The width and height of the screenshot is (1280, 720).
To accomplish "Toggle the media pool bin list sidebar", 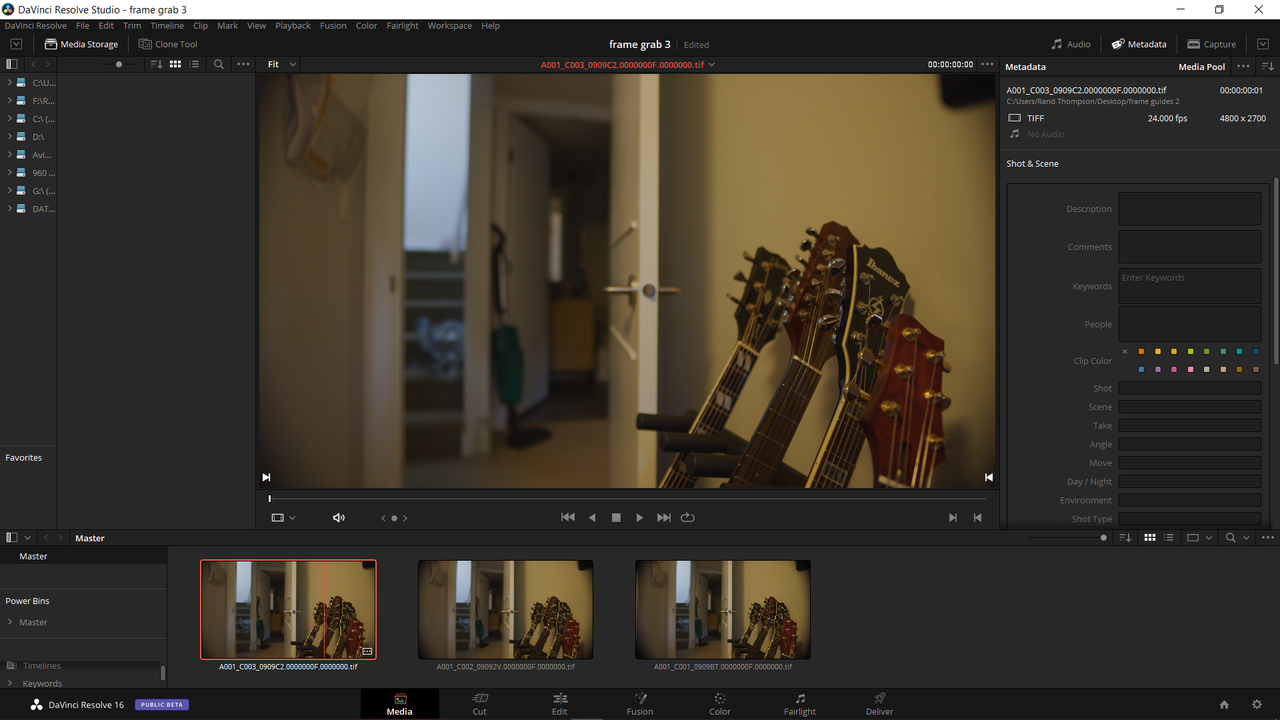I will (12, 538).
